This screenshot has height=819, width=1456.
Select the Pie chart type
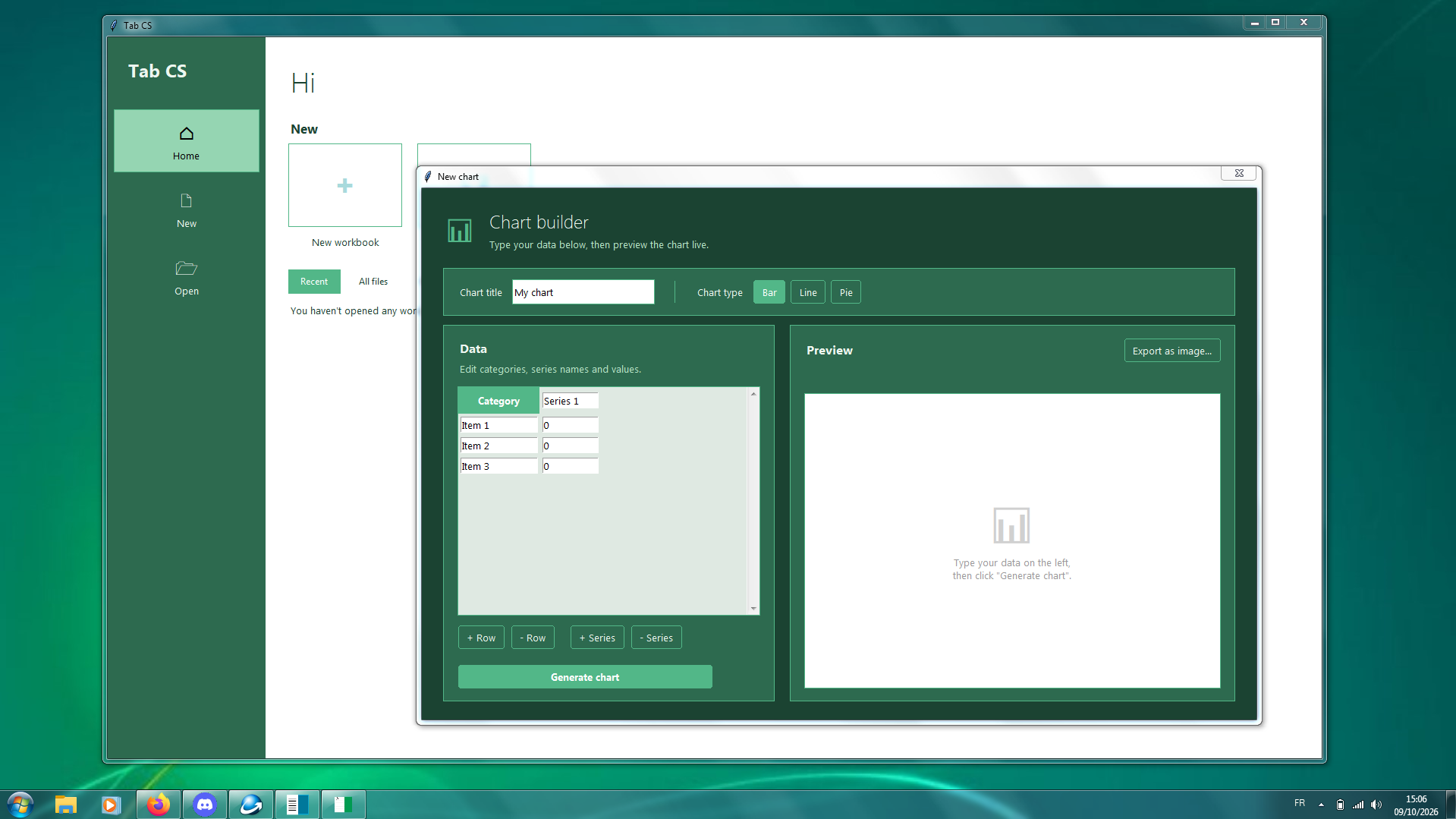pyautogui.click(x=846, y=292)
